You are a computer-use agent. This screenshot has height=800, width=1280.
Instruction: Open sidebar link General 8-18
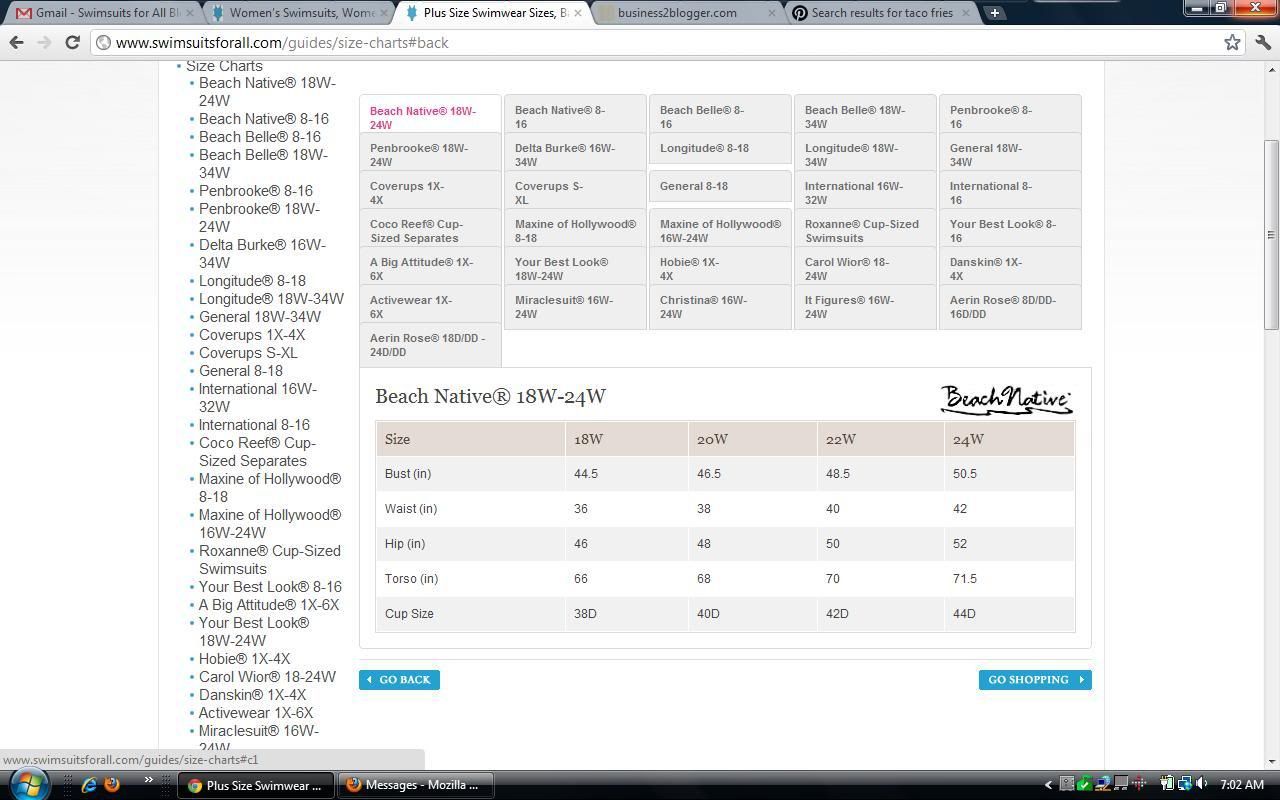pyautogui.click(x=241, y=371)
